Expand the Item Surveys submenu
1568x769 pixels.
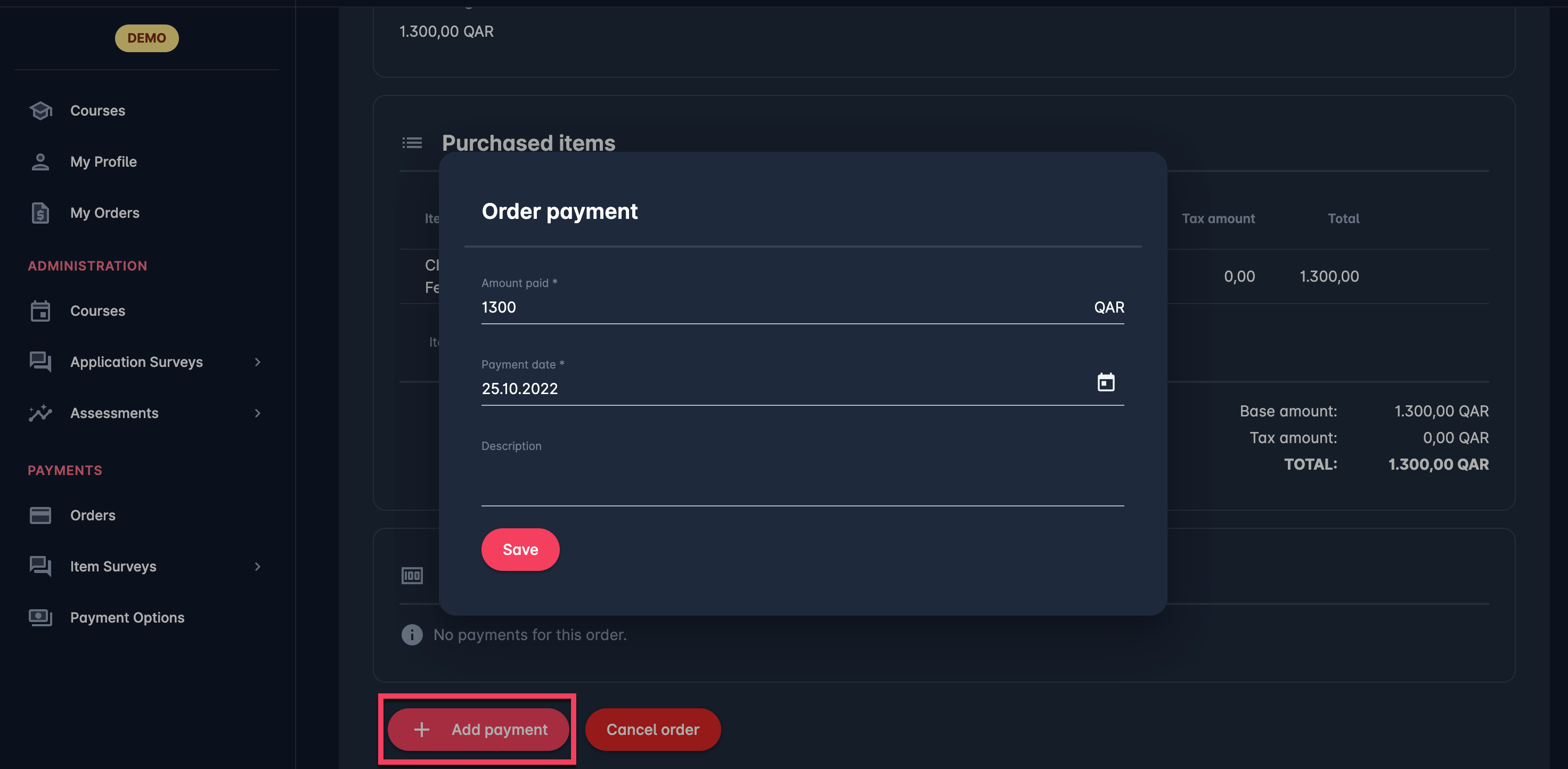(x=257, y=567)
